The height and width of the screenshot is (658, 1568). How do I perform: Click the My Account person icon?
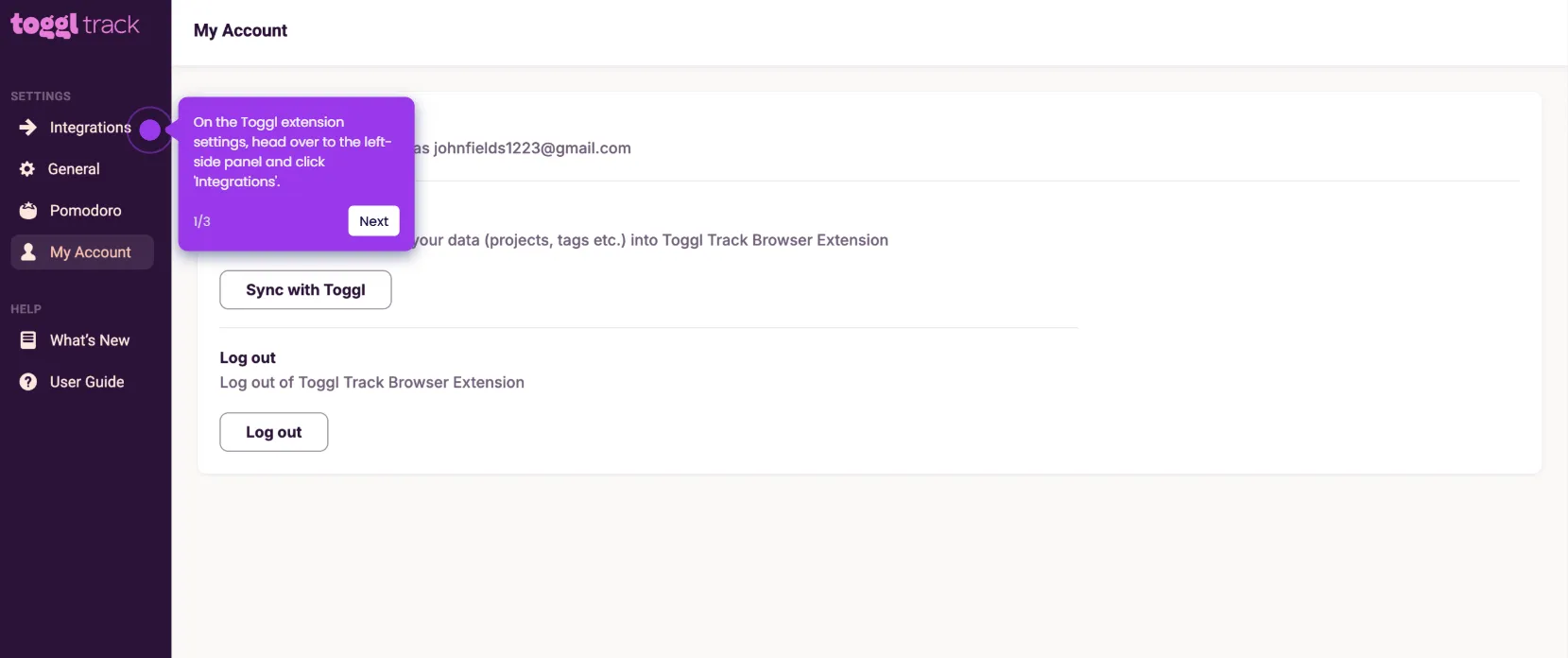tap(28, 252)
